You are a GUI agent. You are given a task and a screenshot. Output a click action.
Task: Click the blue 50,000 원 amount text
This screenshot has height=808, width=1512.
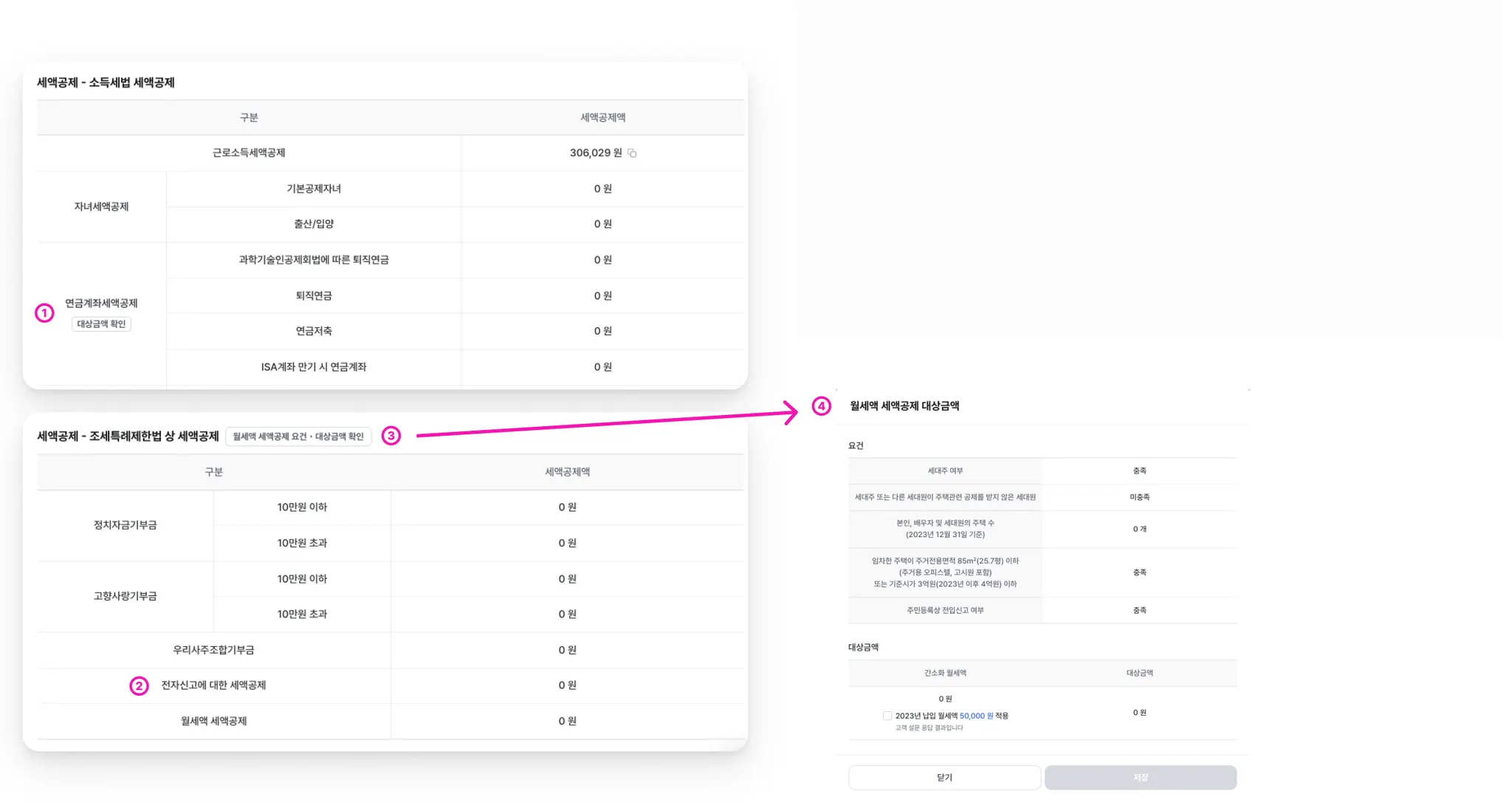[x=976, y=716]
